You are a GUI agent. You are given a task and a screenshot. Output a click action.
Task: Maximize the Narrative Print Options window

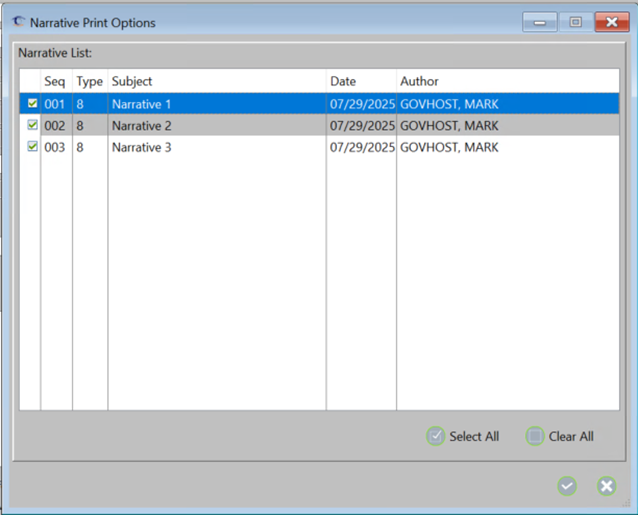tap(575, 22)
